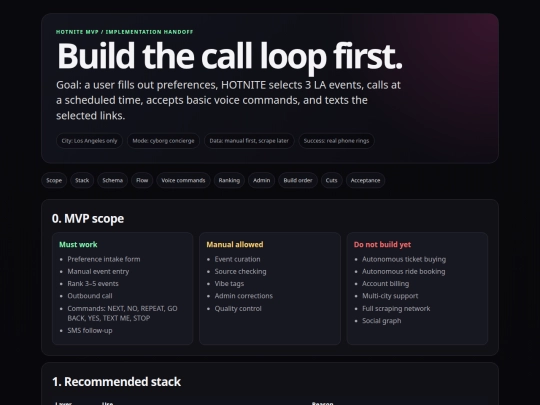Viewport: 540px width, 405px height.
Task: Click 'Autonomous ride booking' list item
Action: tap(404, 272)
